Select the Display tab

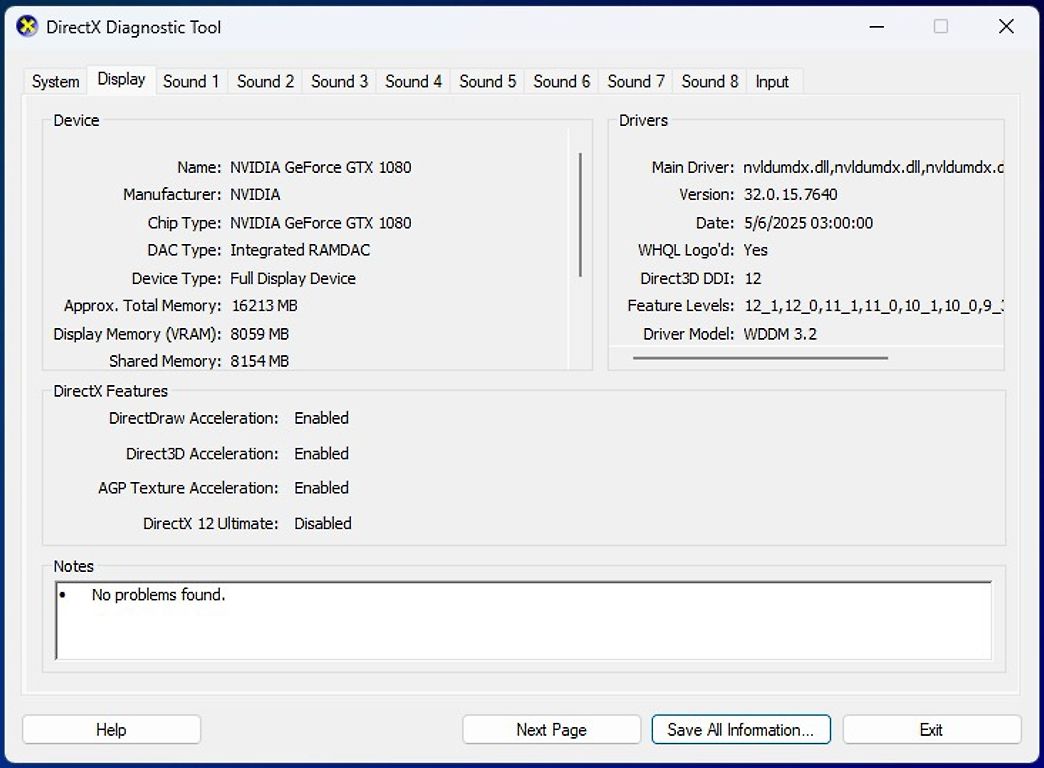tap(121, 79)
